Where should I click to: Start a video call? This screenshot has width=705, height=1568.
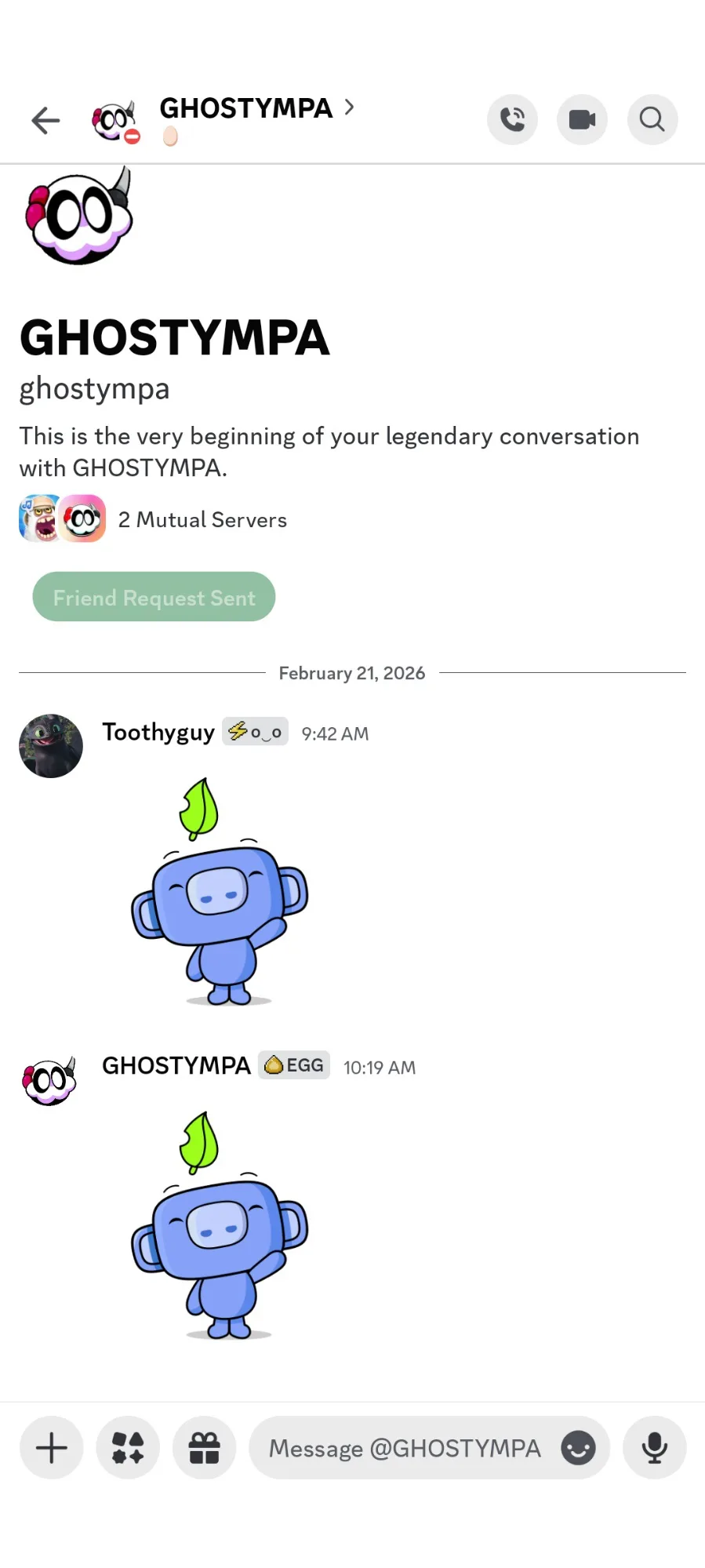tap(582, 119)
